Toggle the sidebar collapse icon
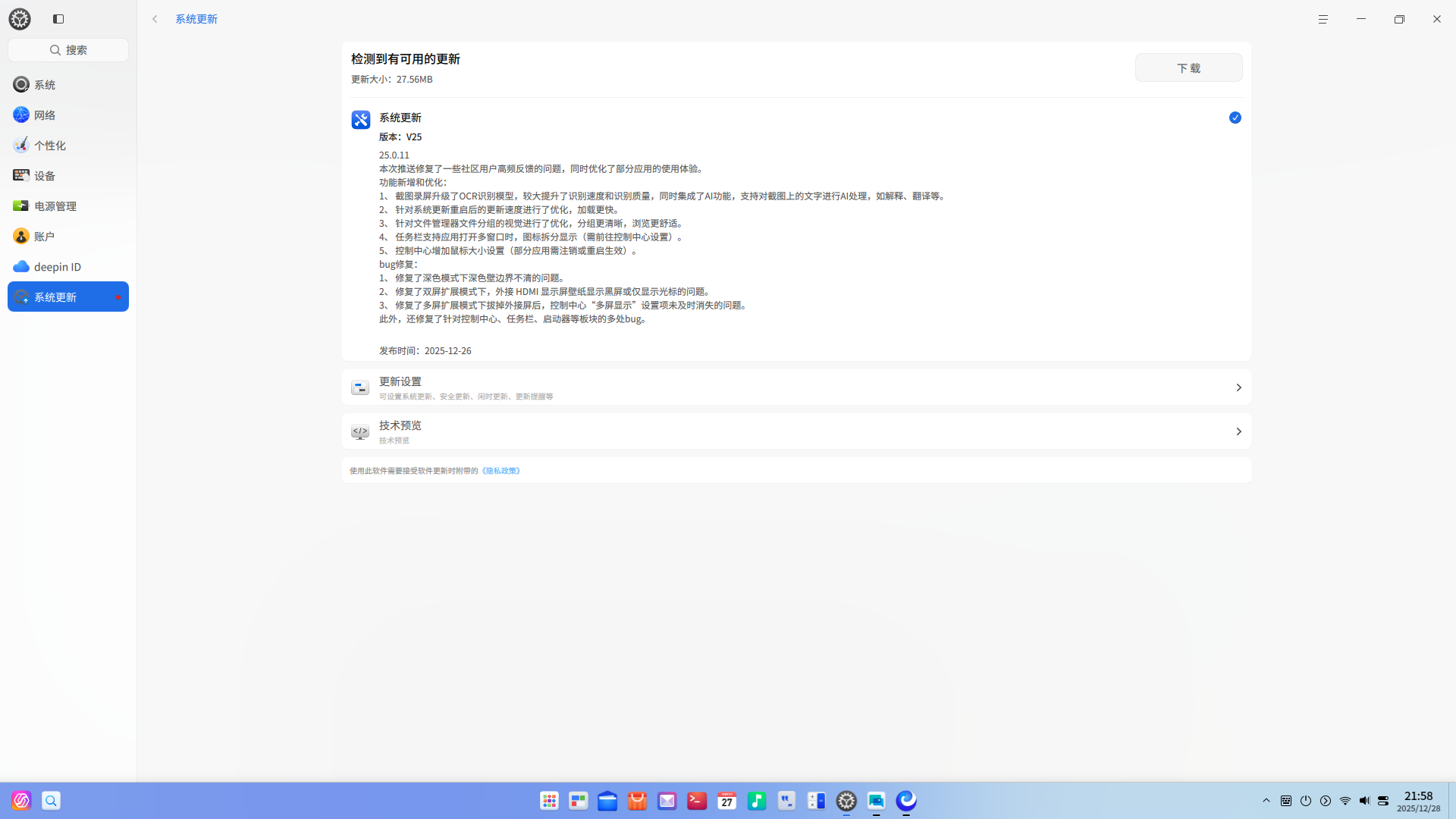1456x819 pixels. (x=58, y=19)
